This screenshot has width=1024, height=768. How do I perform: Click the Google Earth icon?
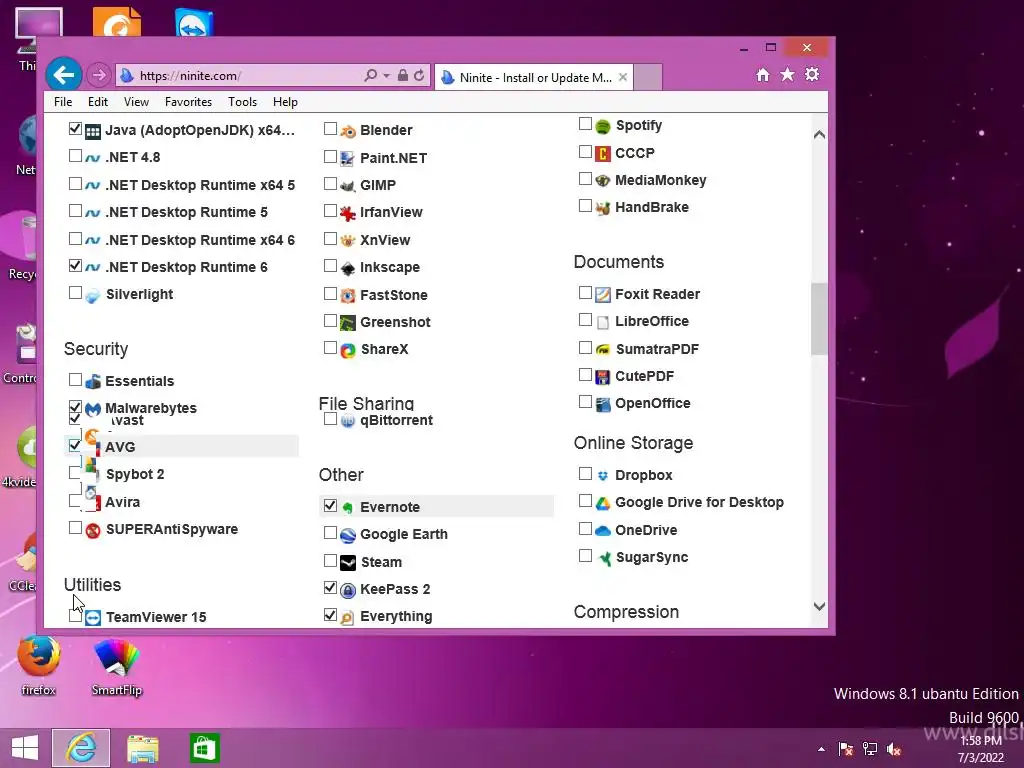(348, 535)
